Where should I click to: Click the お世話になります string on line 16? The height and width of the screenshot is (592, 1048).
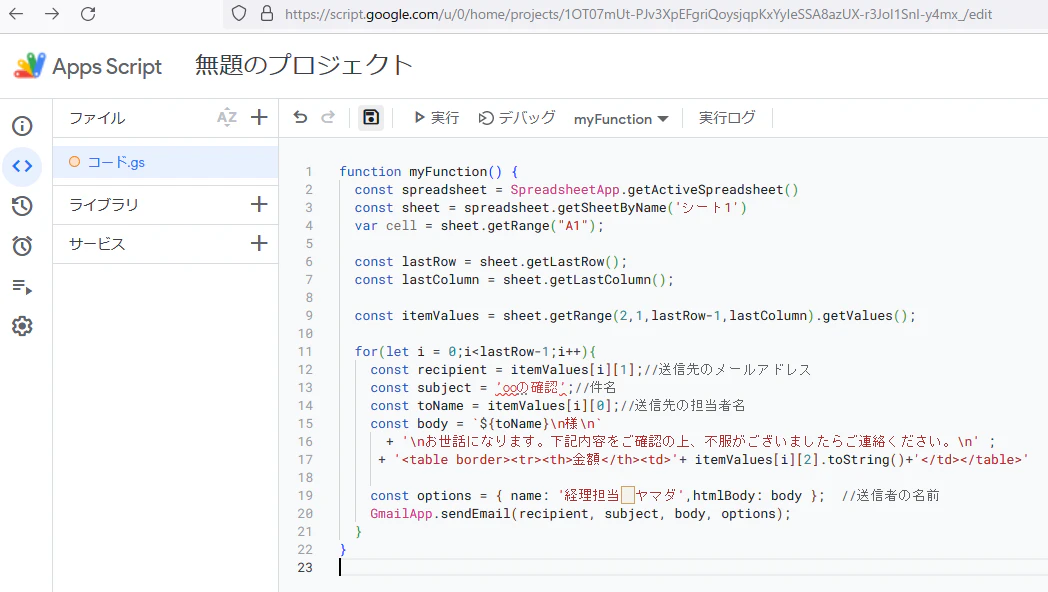[x=690, y=442]
